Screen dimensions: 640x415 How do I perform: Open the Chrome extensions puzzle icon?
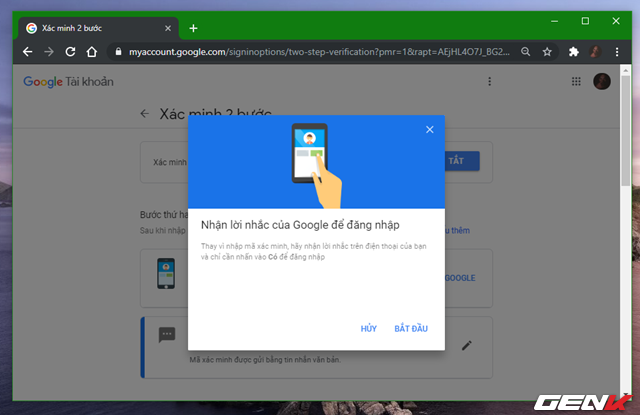pyautogui.click(x=573, y=52)
